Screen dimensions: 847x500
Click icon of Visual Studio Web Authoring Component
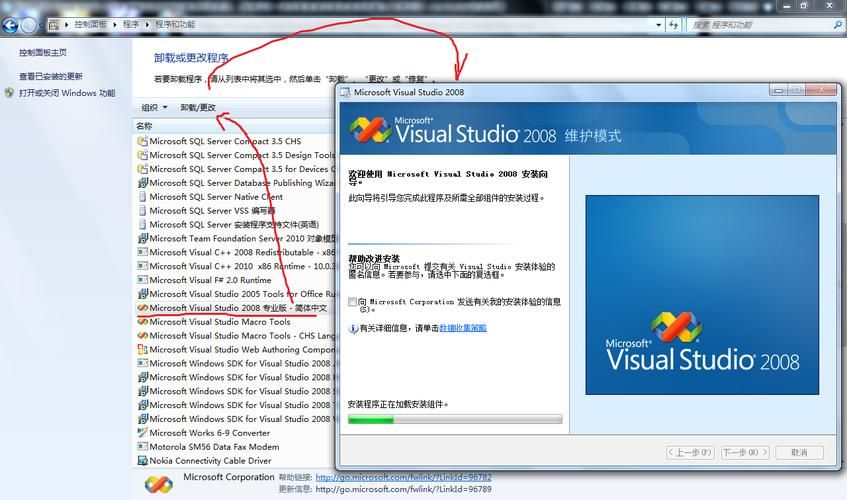point(143,349)
